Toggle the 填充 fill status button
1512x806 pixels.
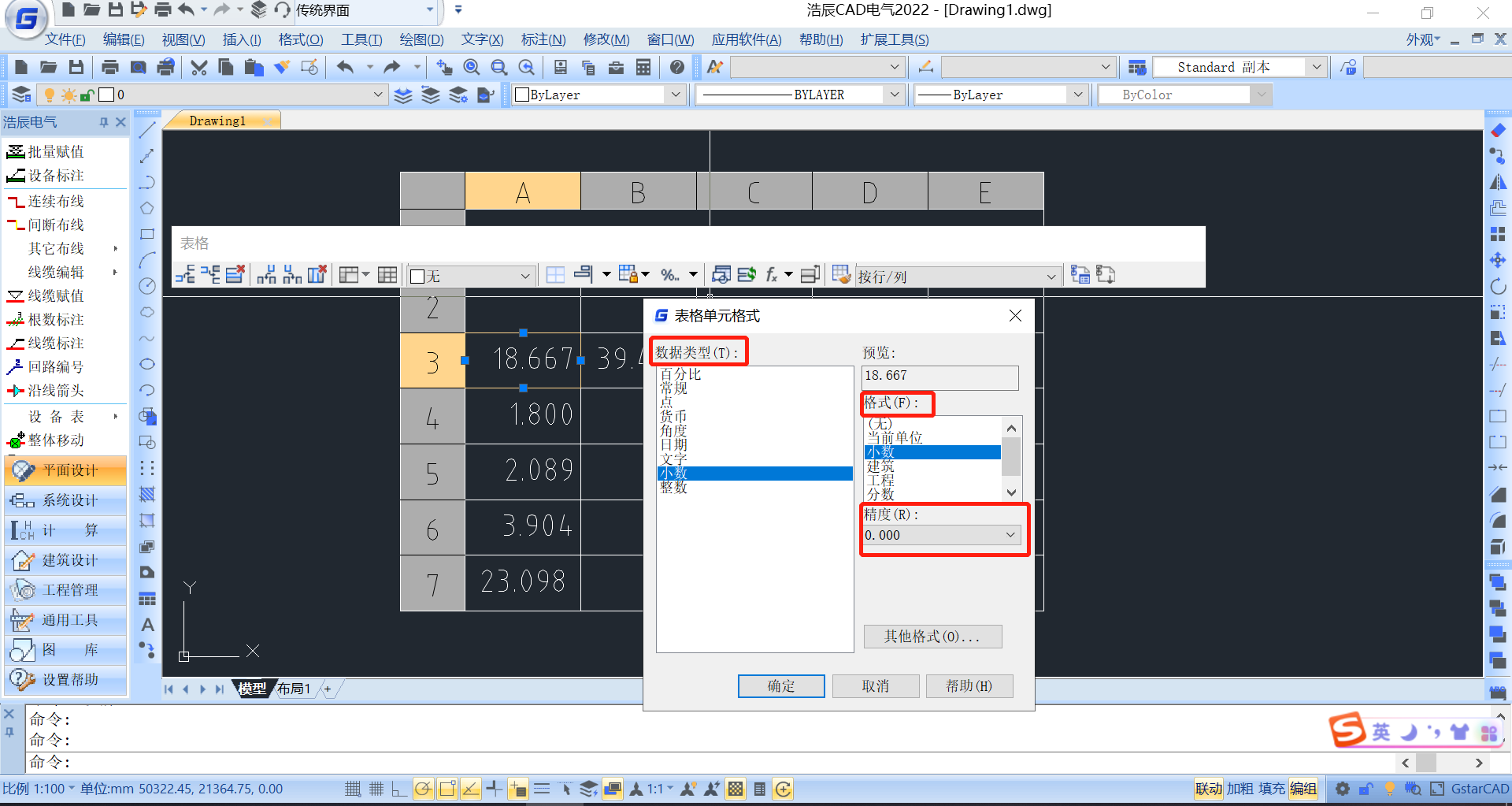point(1271,789)
